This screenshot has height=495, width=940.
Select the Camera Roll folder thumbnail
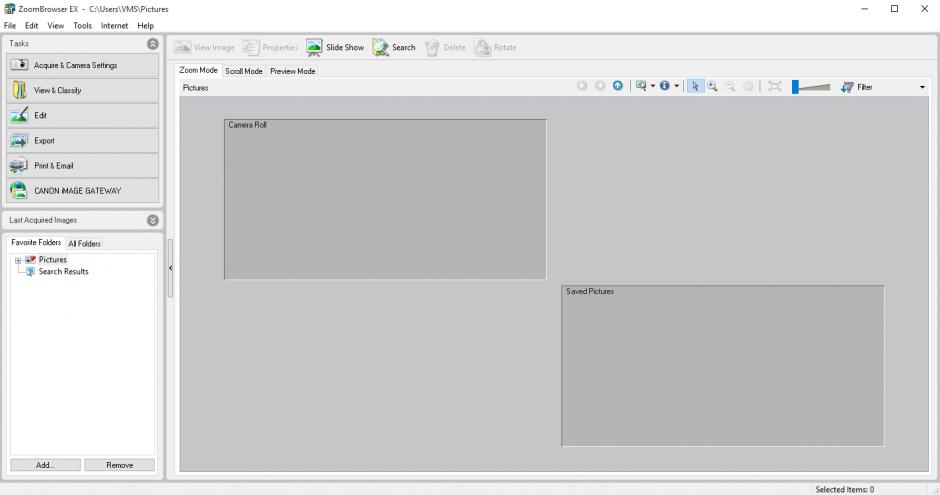pyautogui.click(x=385, y=200)
